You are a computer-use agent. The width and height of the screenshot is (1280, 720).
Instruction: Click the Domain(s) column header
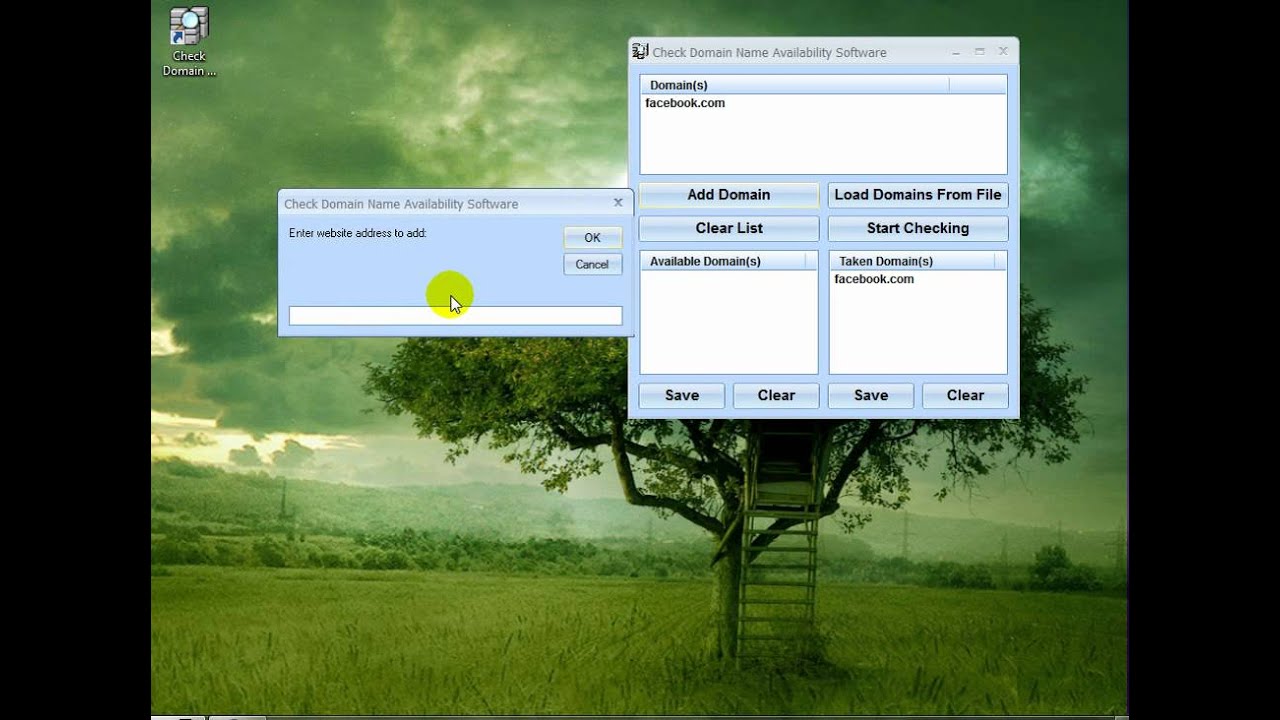pos(795,85)
